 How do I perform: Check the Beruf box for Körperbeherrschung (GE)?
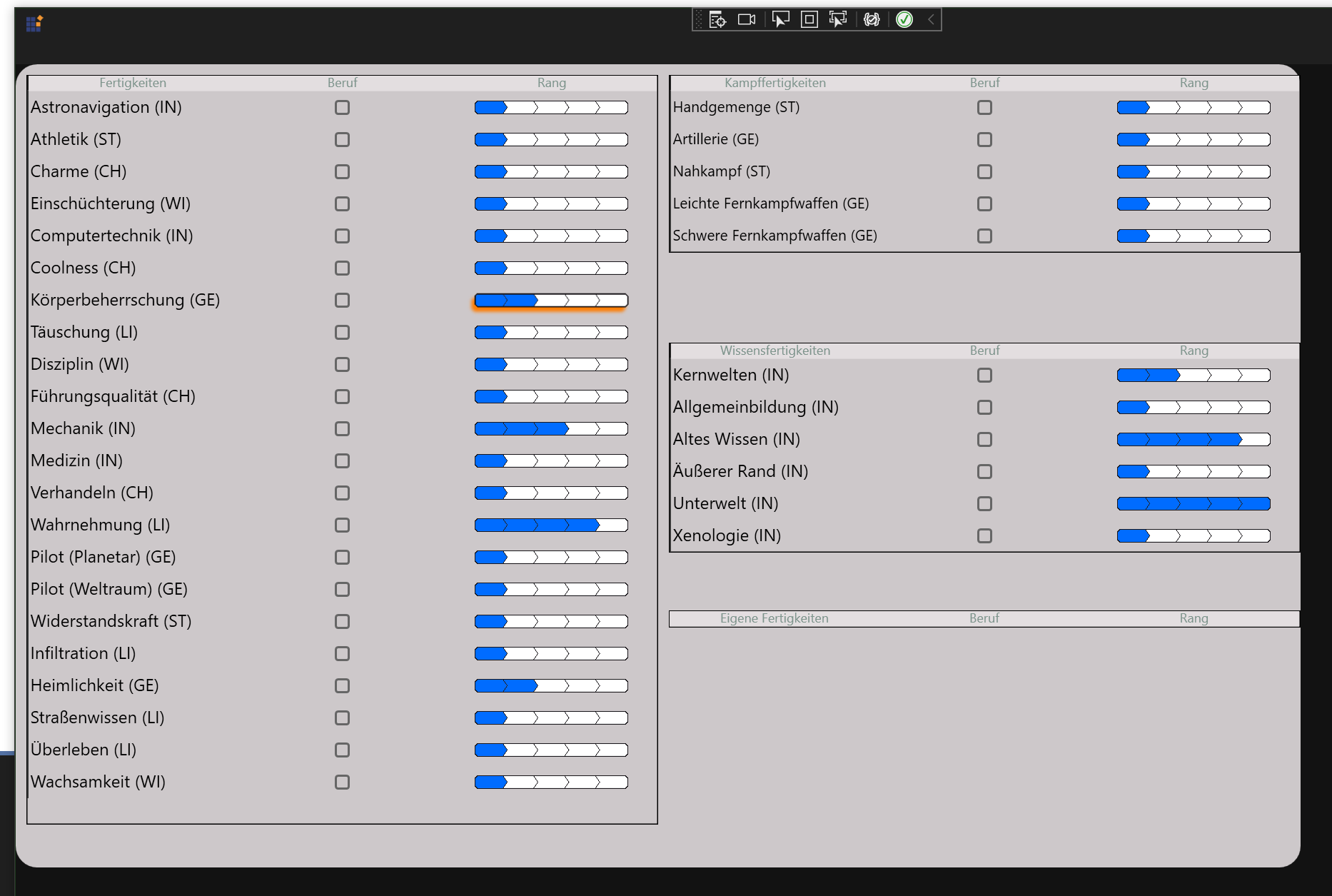click(343, 300)
